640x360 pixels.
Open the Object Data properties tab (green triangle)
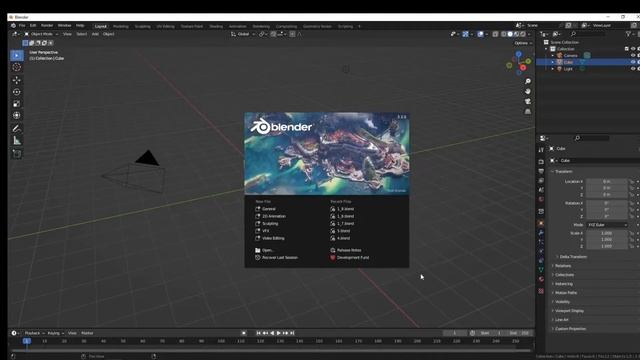tap(541, 270)
